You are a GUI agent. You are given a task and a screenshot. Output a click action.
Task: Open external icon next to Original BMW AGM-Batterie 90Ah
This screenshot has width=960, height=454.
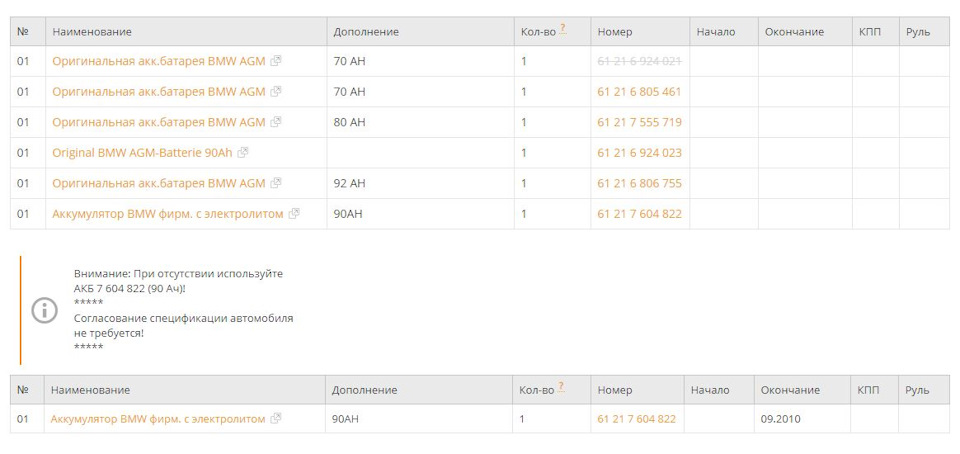click(243, 153)
